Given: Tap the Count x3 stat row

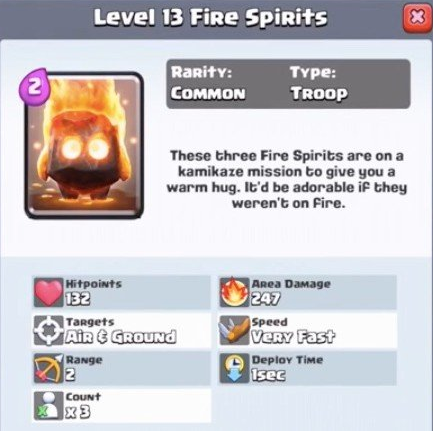Looking at the screenshot, I should 122,406.
